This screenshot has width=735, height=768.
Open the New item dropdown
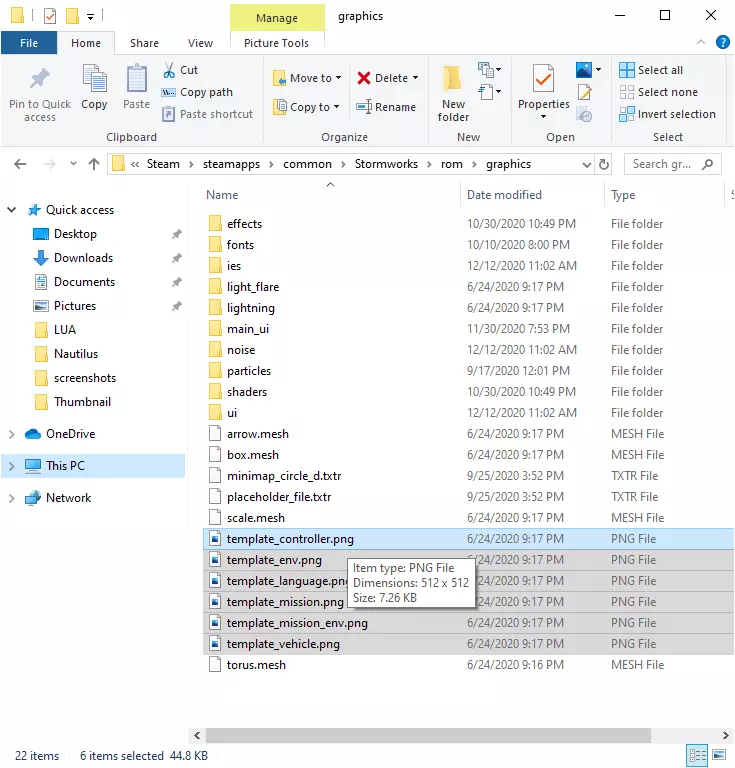coord(489,70)
